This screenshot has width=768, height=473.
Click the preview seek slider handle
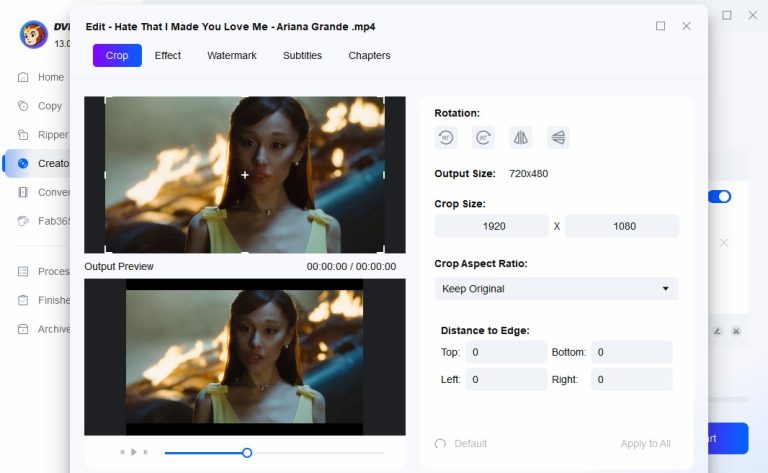247,453
